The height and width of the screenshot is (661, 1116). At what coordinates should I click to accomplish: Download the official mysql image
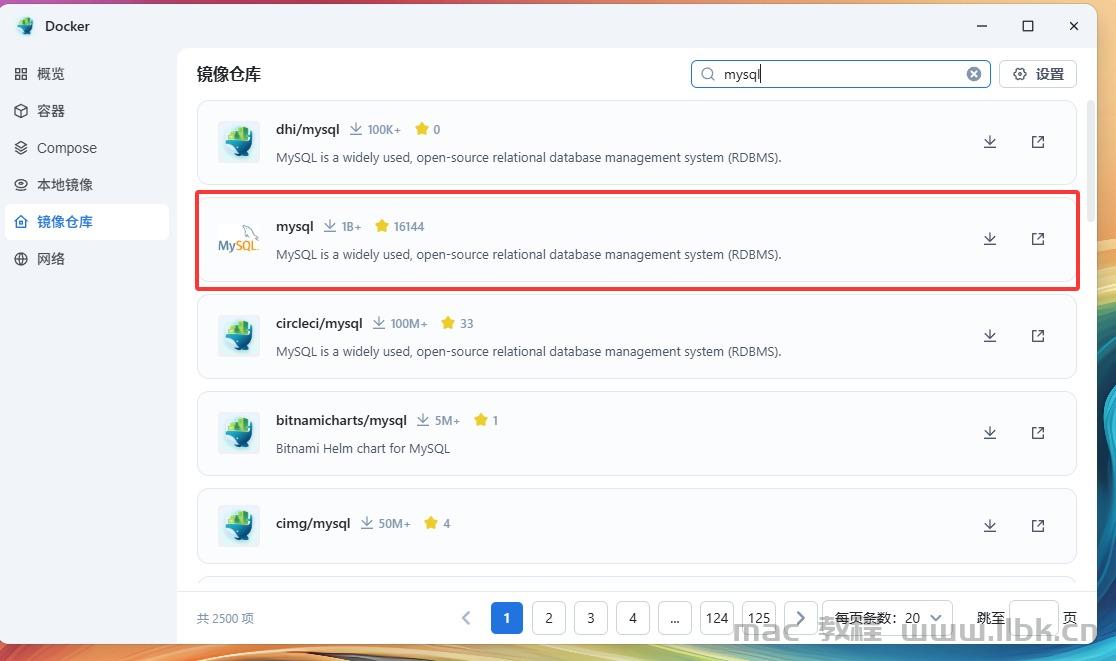click(989, 238)
